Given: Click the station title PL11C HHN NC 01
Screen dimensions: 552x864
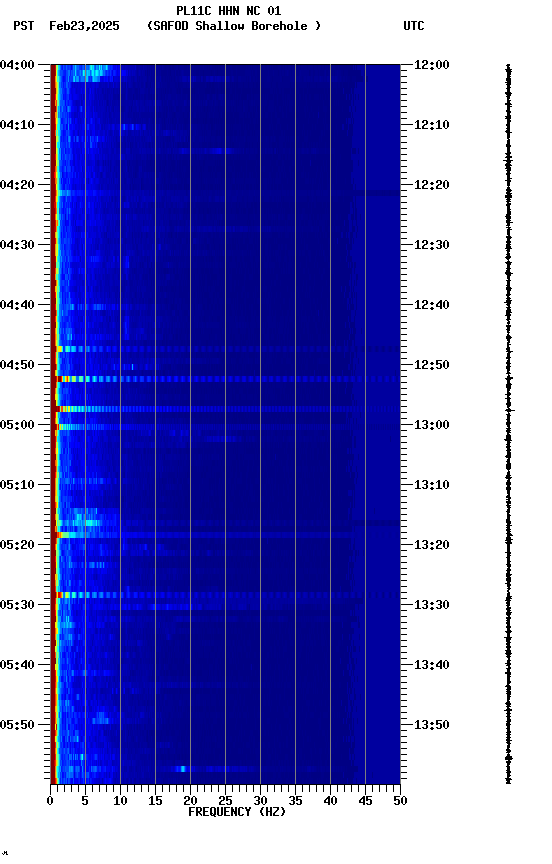Looking at the screenshot, I should (229, 11).
